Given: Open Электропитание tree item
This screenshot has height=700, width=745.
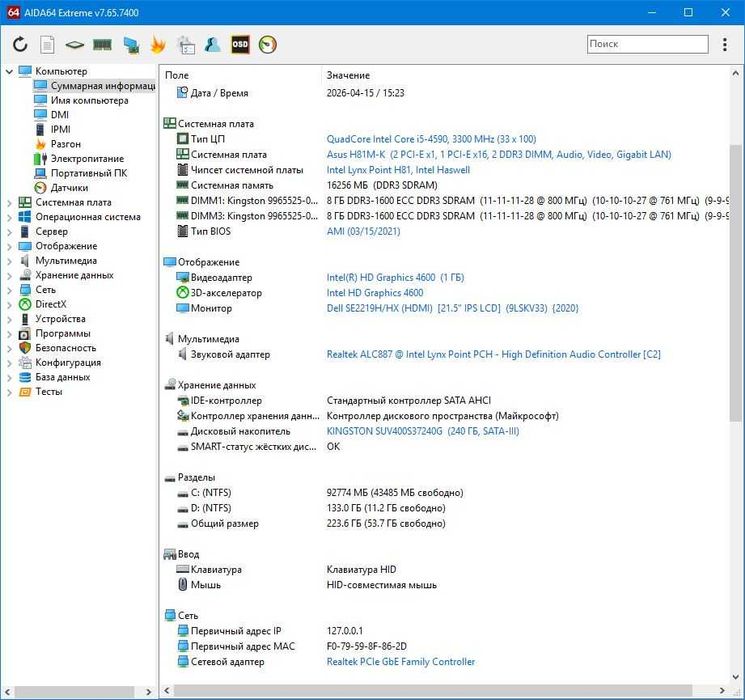Looking at the screenshot, I should click(79, 158).
